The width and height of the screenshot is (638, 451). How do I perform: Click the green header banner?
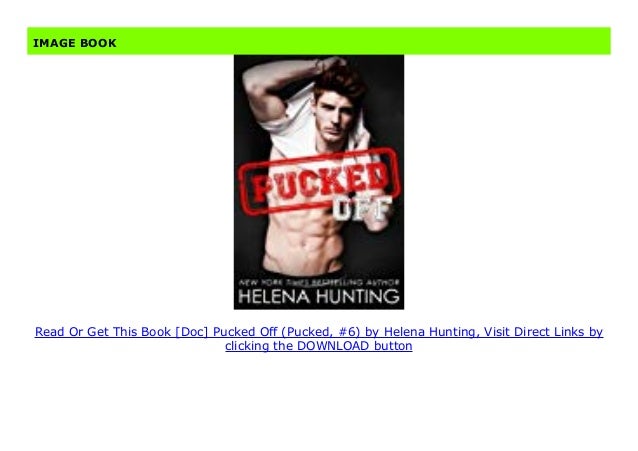[x=319, y=41]
